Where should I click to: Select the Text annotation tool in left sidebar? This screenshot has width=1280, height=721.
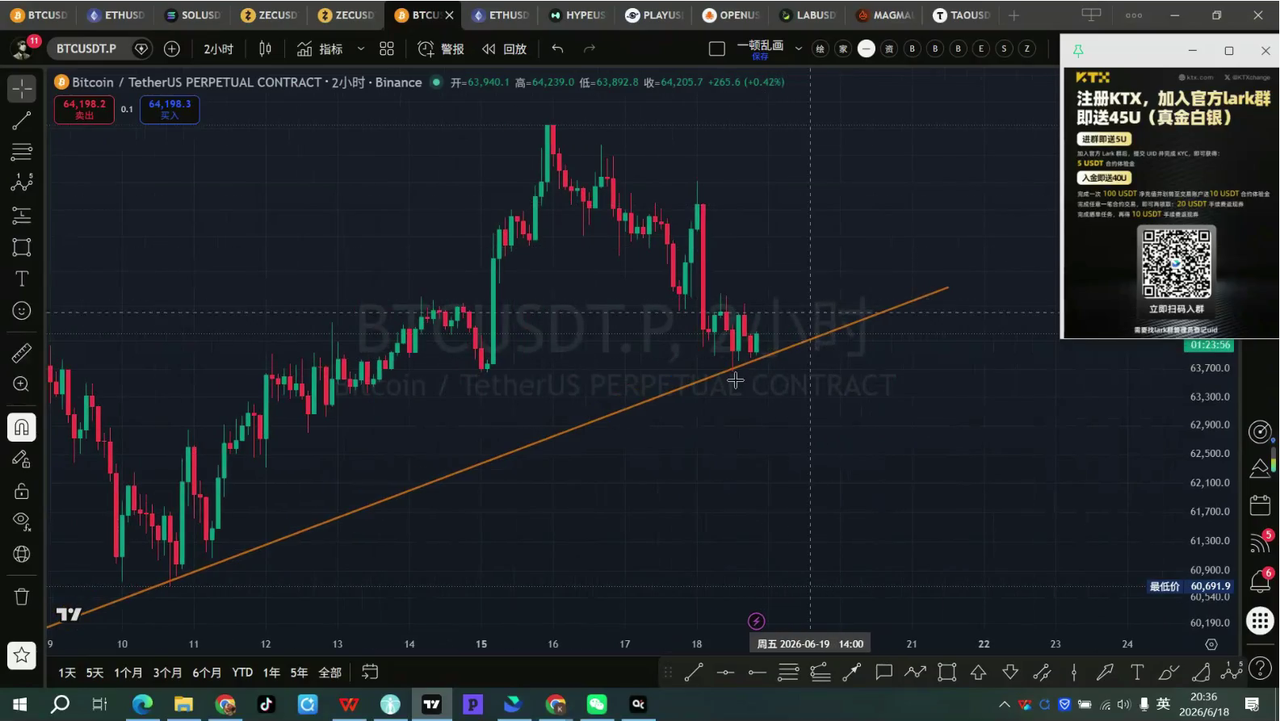(21, 278)
